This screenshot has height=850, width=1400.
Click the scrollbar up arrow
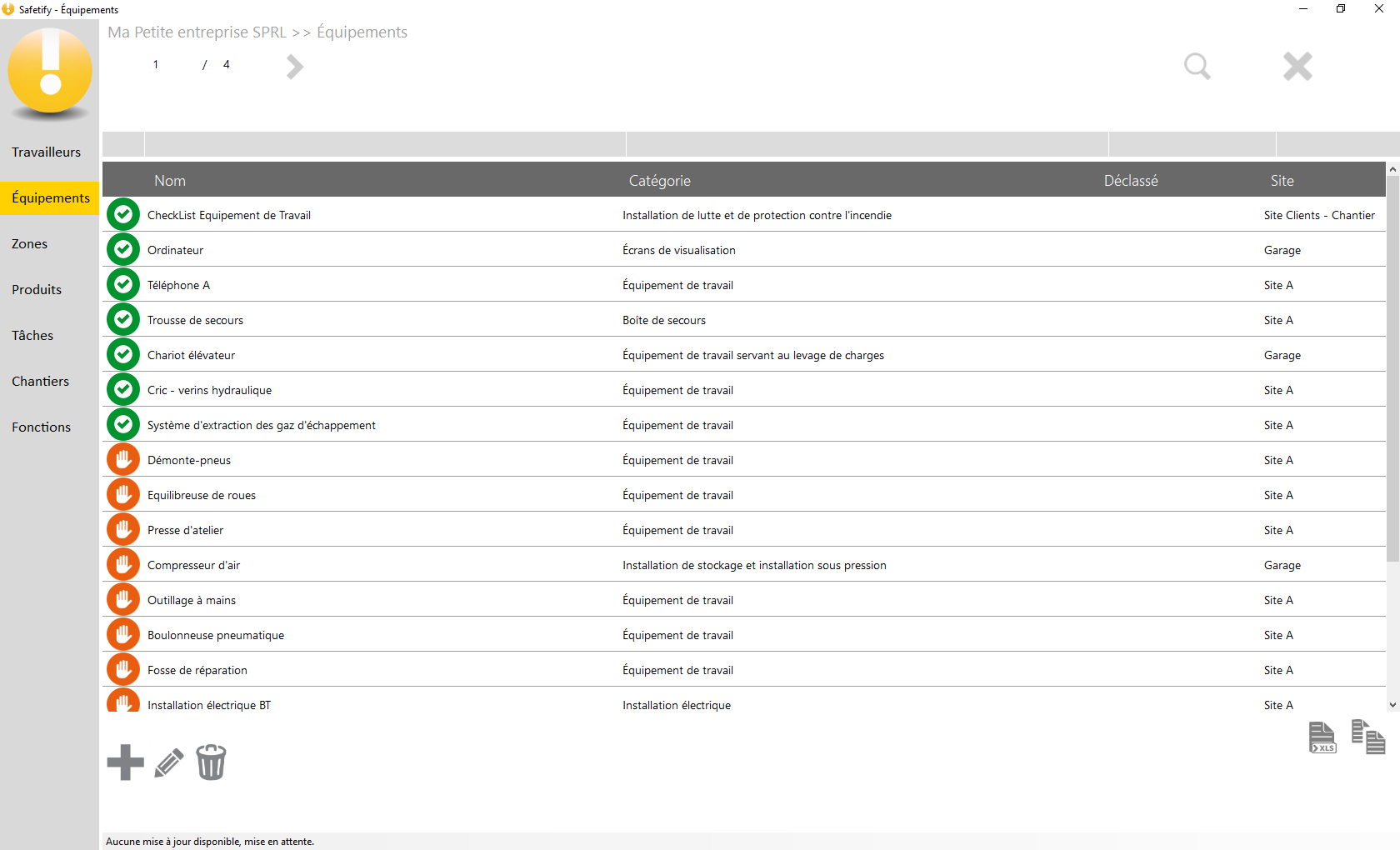coord(1392,169)
